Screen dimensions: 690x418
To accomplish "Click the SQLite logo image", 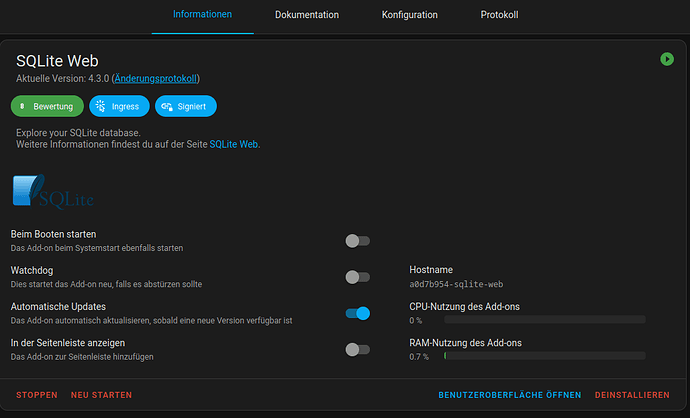I will pos(53,191).
